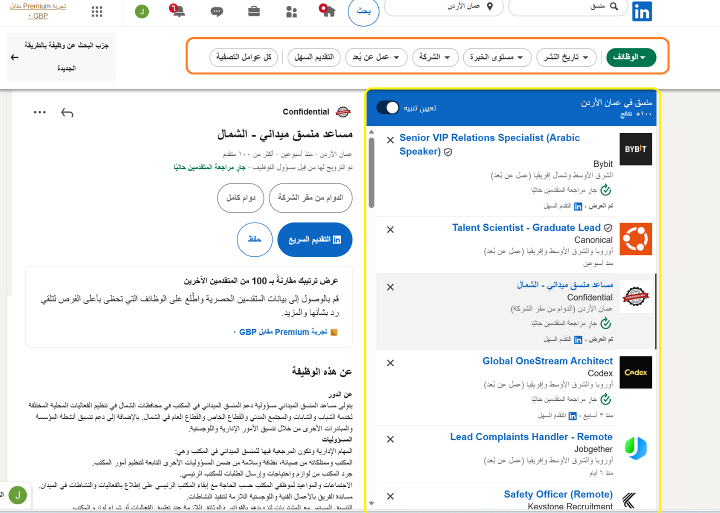Open Notifications bell icon
The height and width of the screenshot is (513, 720).
178,11
